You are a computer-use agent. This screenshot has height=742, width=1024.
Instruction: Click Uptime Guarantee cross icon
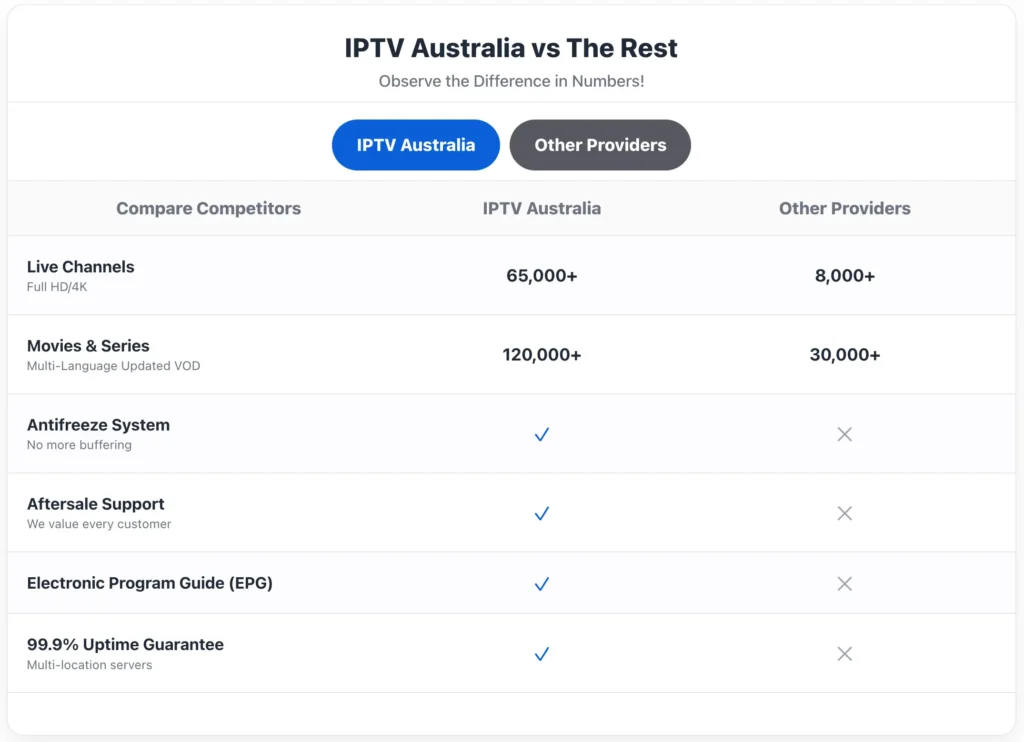tap(844, 654)
